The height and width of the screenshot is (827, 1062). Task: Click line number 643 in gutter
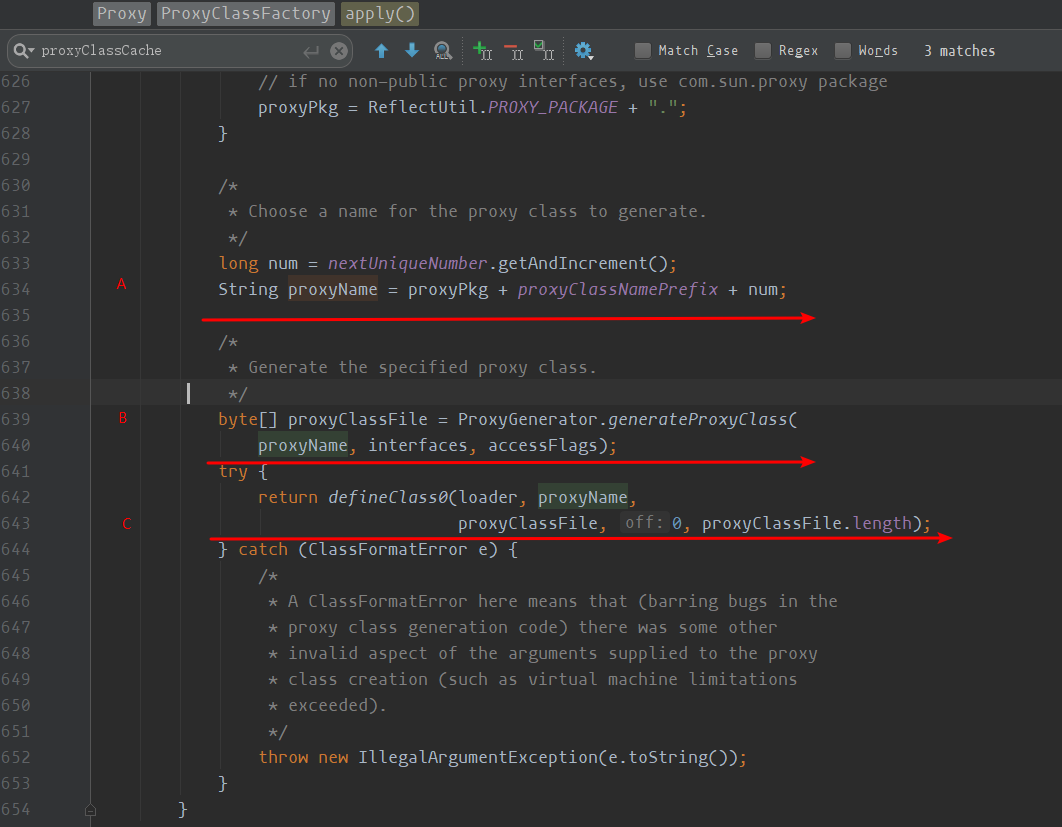(x=16, y=524)
